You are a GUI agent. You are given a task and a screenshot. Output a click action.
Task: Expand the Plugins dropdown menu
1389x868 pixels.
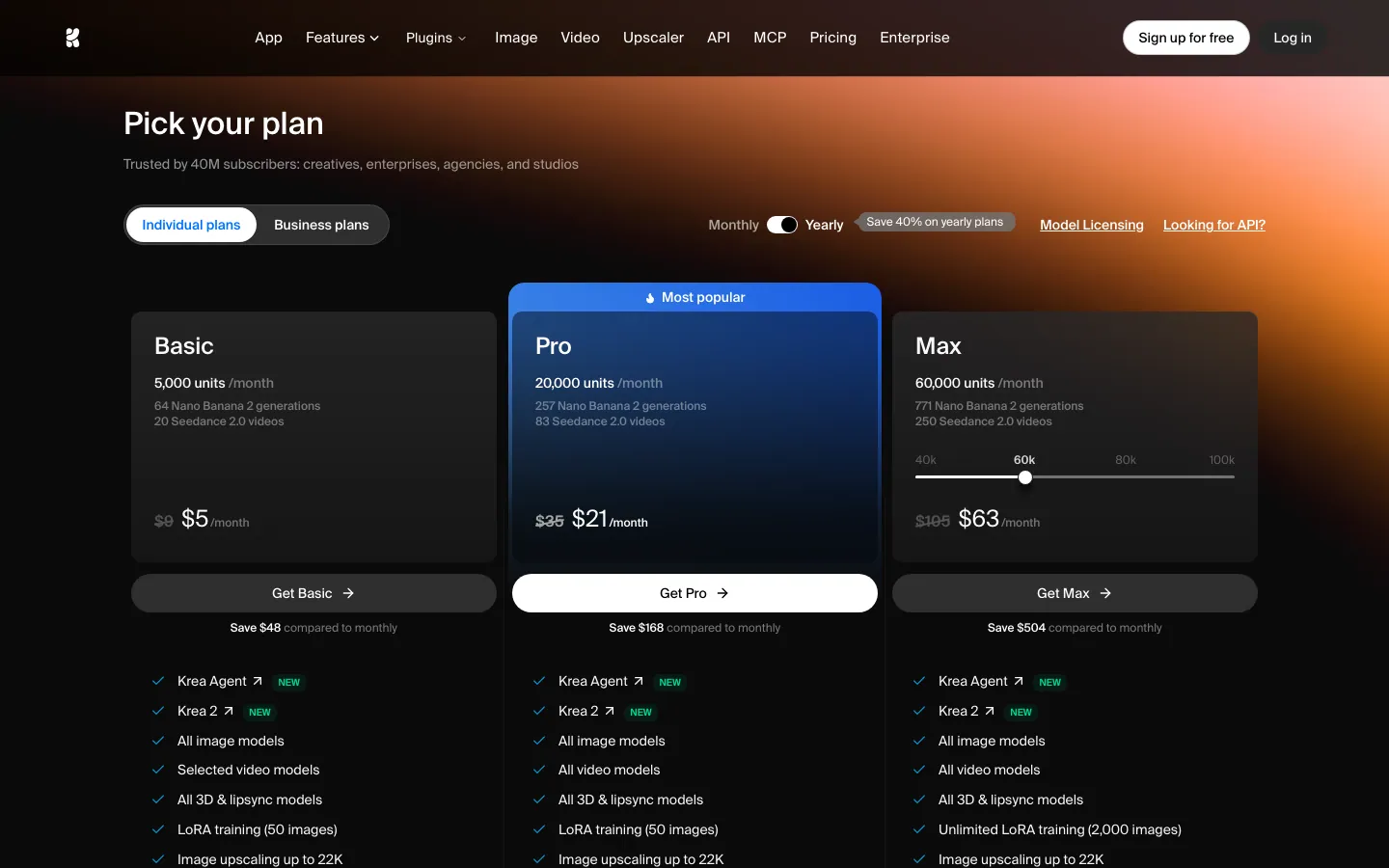point(436,38)
